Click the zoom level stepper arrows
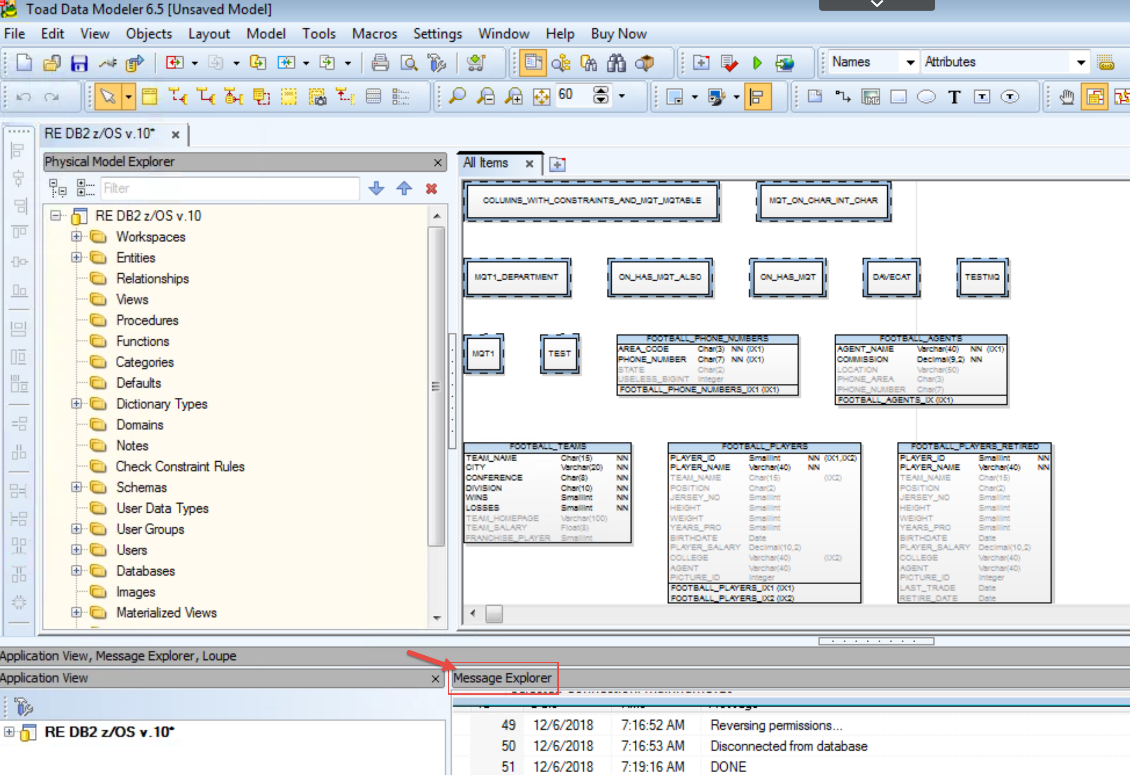The width and height of the screenshot is (1130, 775). (x=600, y=96)
